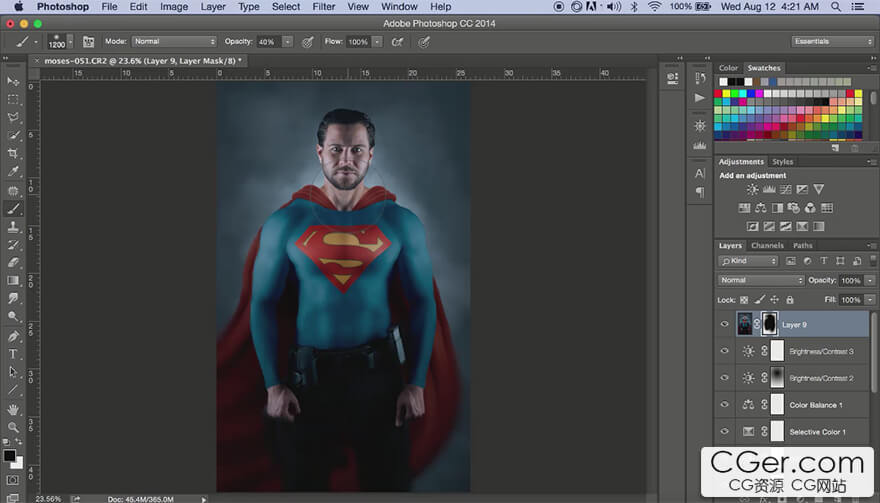880x503 pixels.
Task: Select the Clone Stamp tool
Action: pos(12,227)
